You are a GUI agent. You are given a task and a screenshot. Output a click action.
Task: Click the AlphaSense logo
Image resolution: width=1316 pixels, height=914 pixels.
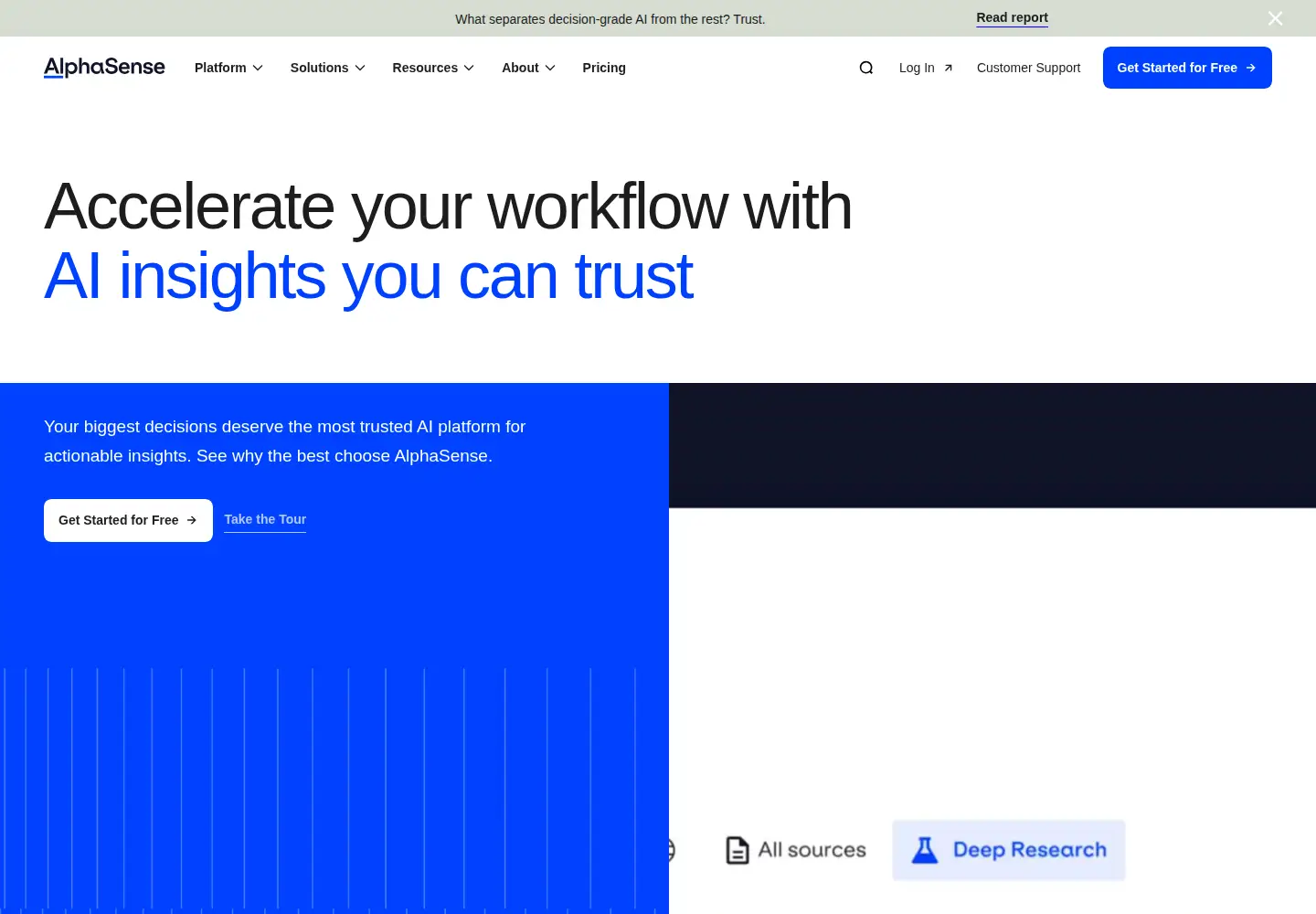click(104, 68)
